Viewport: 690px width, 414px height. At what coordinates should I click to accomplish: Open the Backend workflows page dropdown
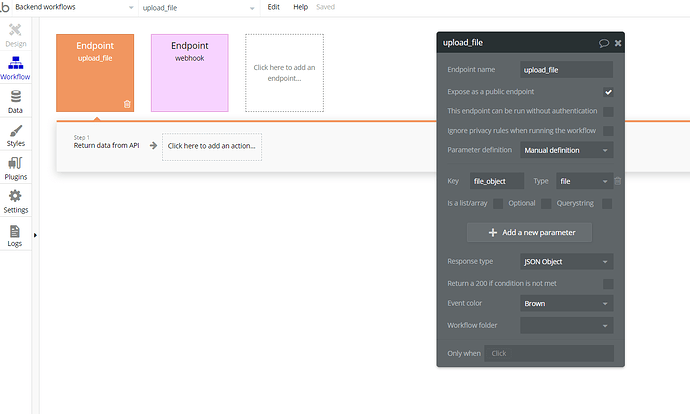[x=73, y=7]
